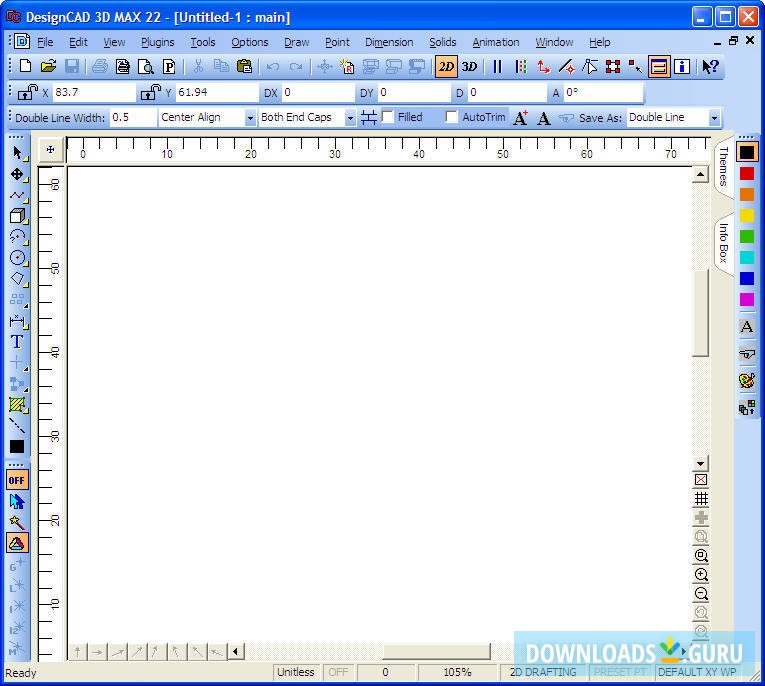This screenshot has width=765, height=686.
Task: Open the Dimension menu
Action: click(x=389, y=42)
